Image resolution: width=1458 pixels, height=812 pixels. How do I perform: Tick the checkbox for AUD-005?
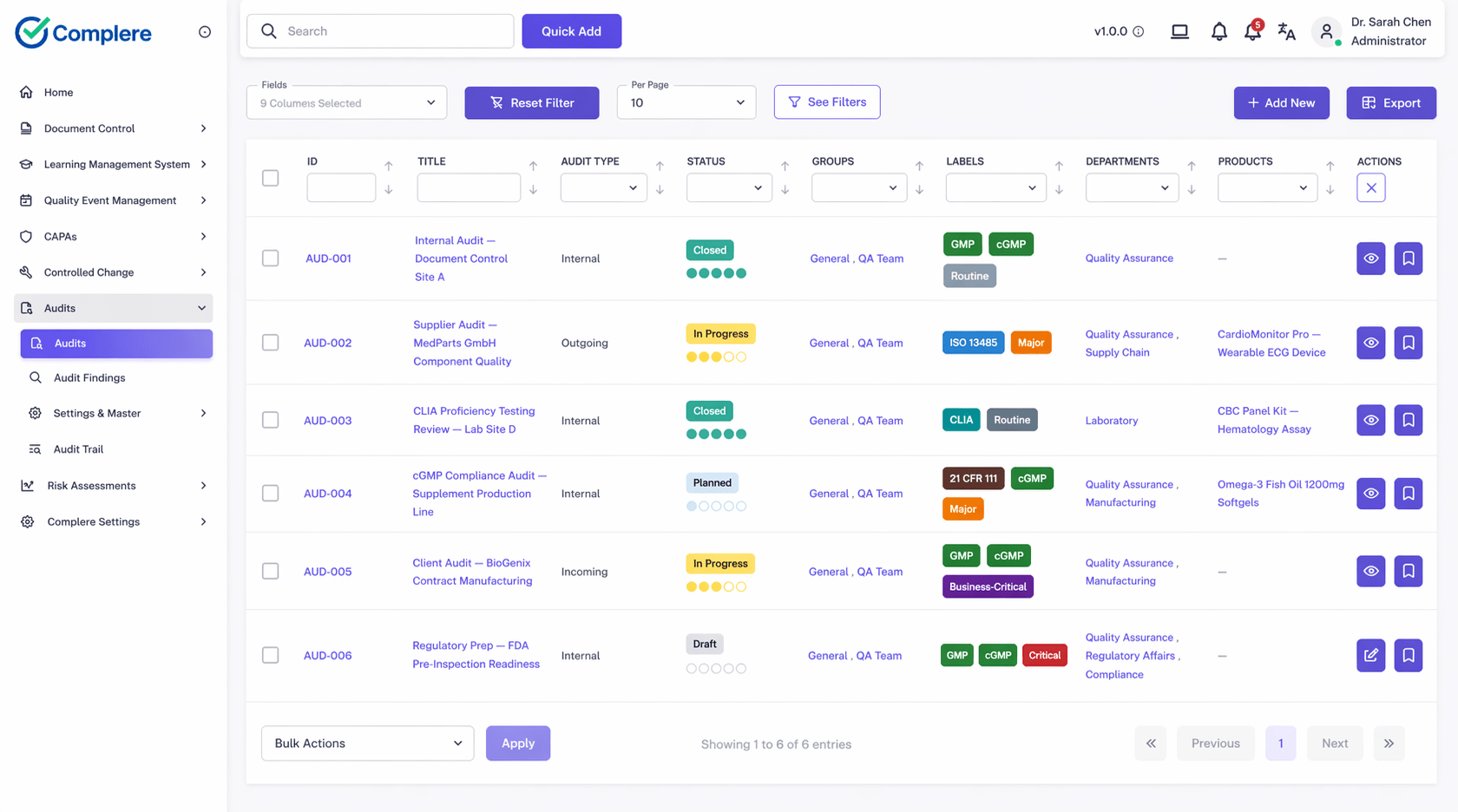pos(271,571)
